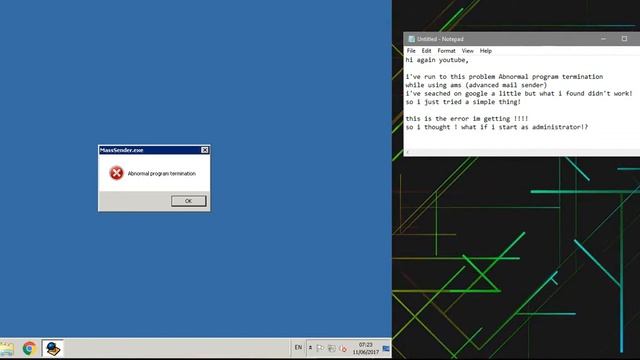Show hidden tray icons via the arrow
The image size is (640, 360).
310,348
